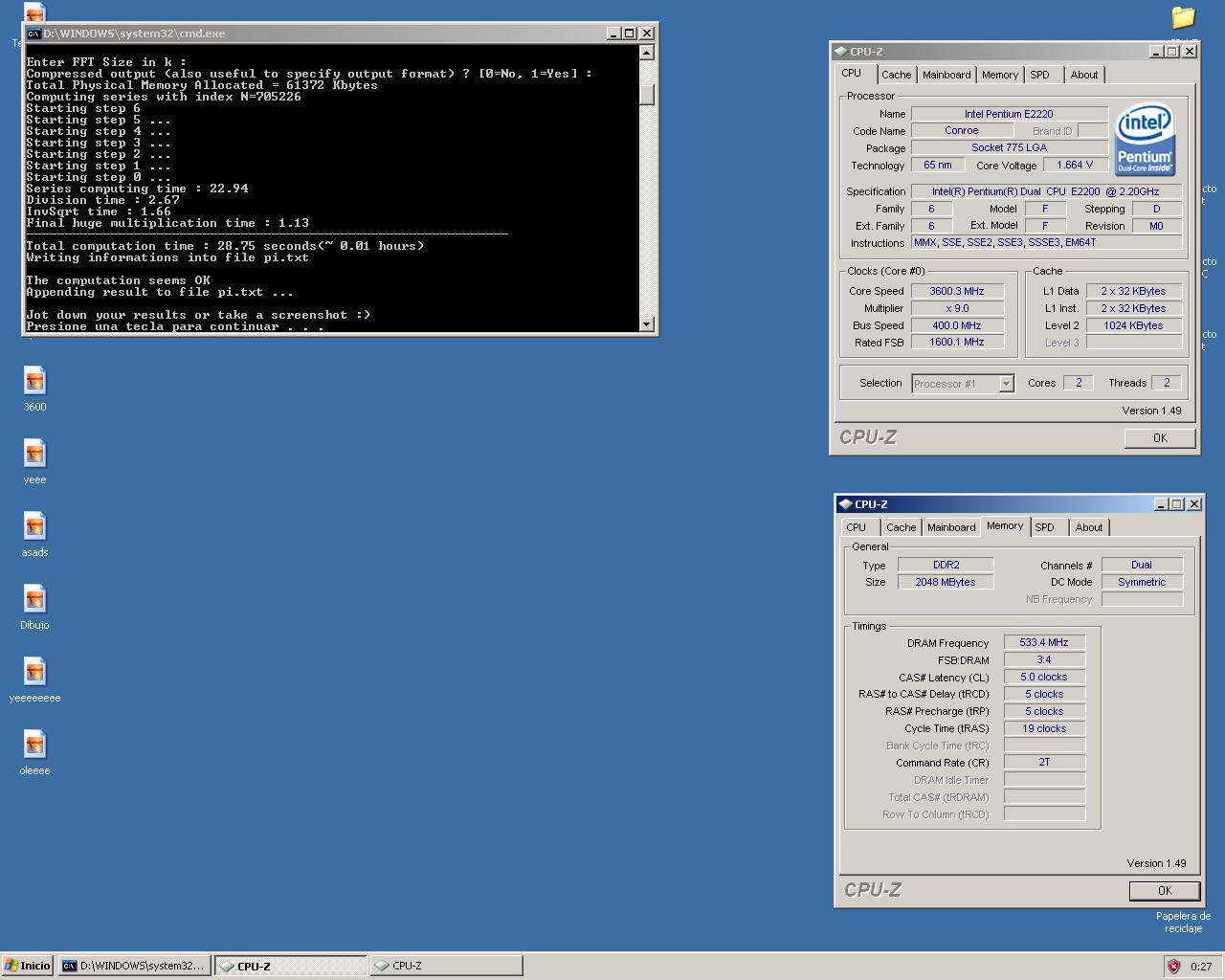Click the Multiplier value x 9.0
The image size is (1225, 980).
point(957,308)
